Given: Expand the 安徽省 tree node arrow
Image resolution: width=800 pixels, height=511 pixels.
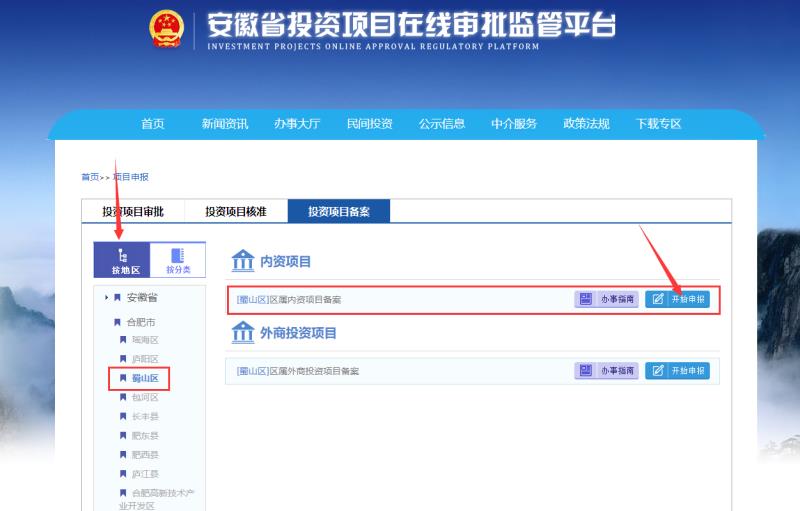Looking at the screenshot, I should click(107, 298).
